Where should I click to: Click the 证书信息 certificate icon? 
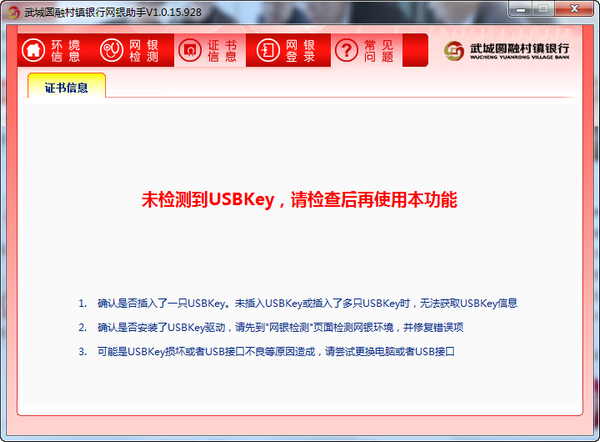[x=190, y=51]
